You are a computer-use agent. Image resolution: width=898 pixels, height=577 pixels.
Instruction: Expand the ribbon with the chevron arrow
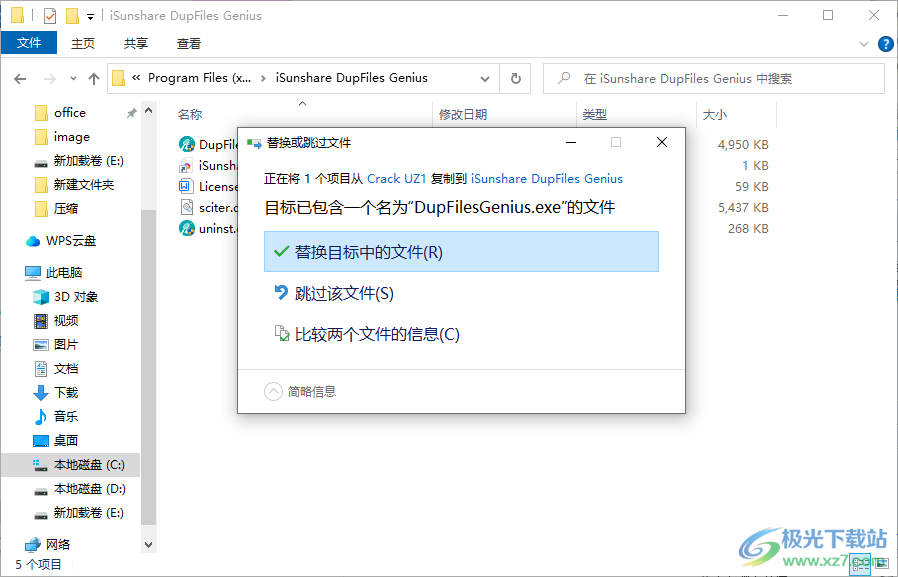coord(864,44)
